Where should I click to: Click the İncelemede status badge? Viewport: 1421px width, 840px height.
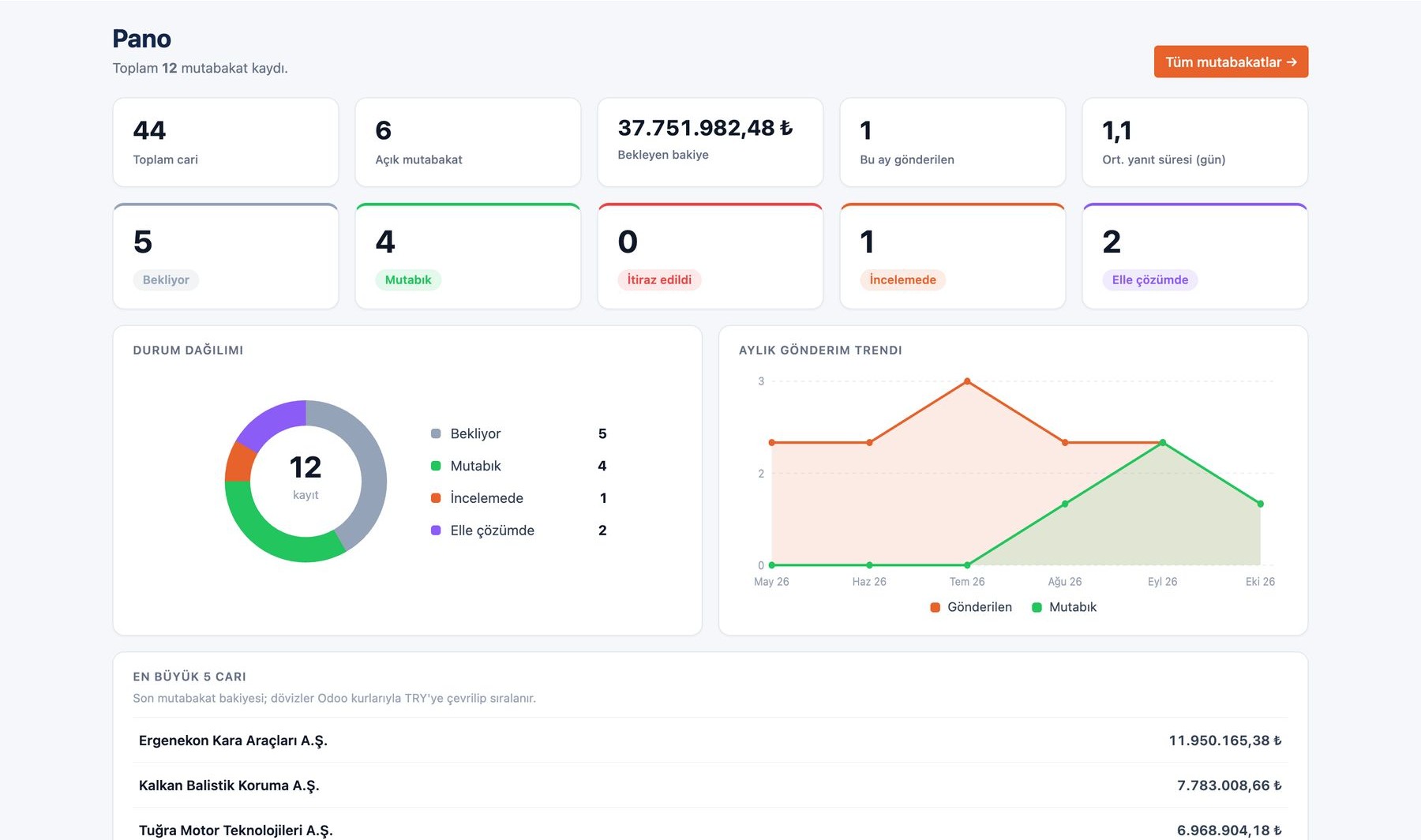902,279
